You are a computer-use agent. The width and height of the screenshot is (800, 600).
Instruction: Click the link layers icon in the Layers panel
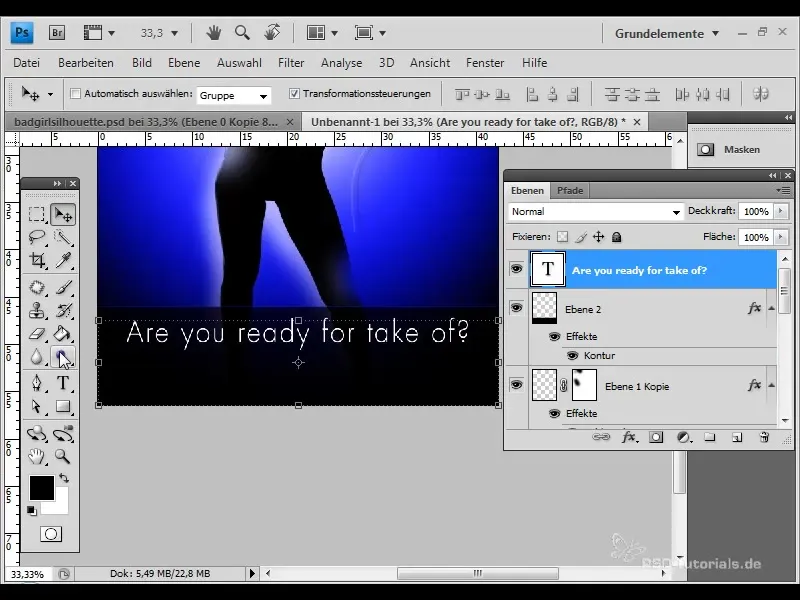pos(601,437)
